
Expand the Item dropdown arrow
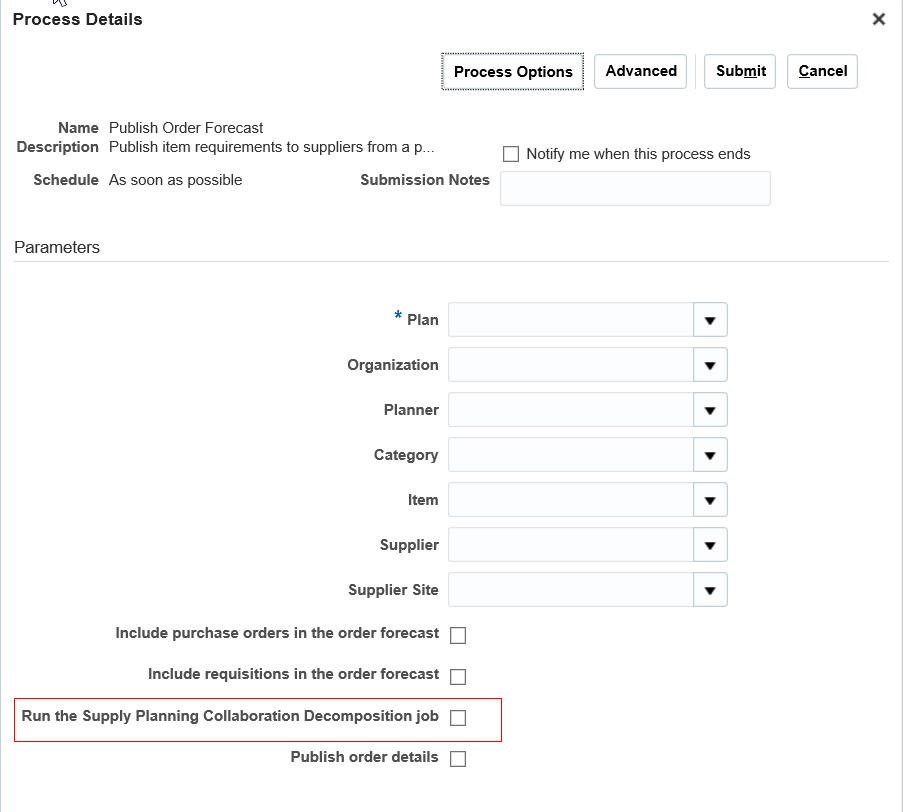(710, 500)
